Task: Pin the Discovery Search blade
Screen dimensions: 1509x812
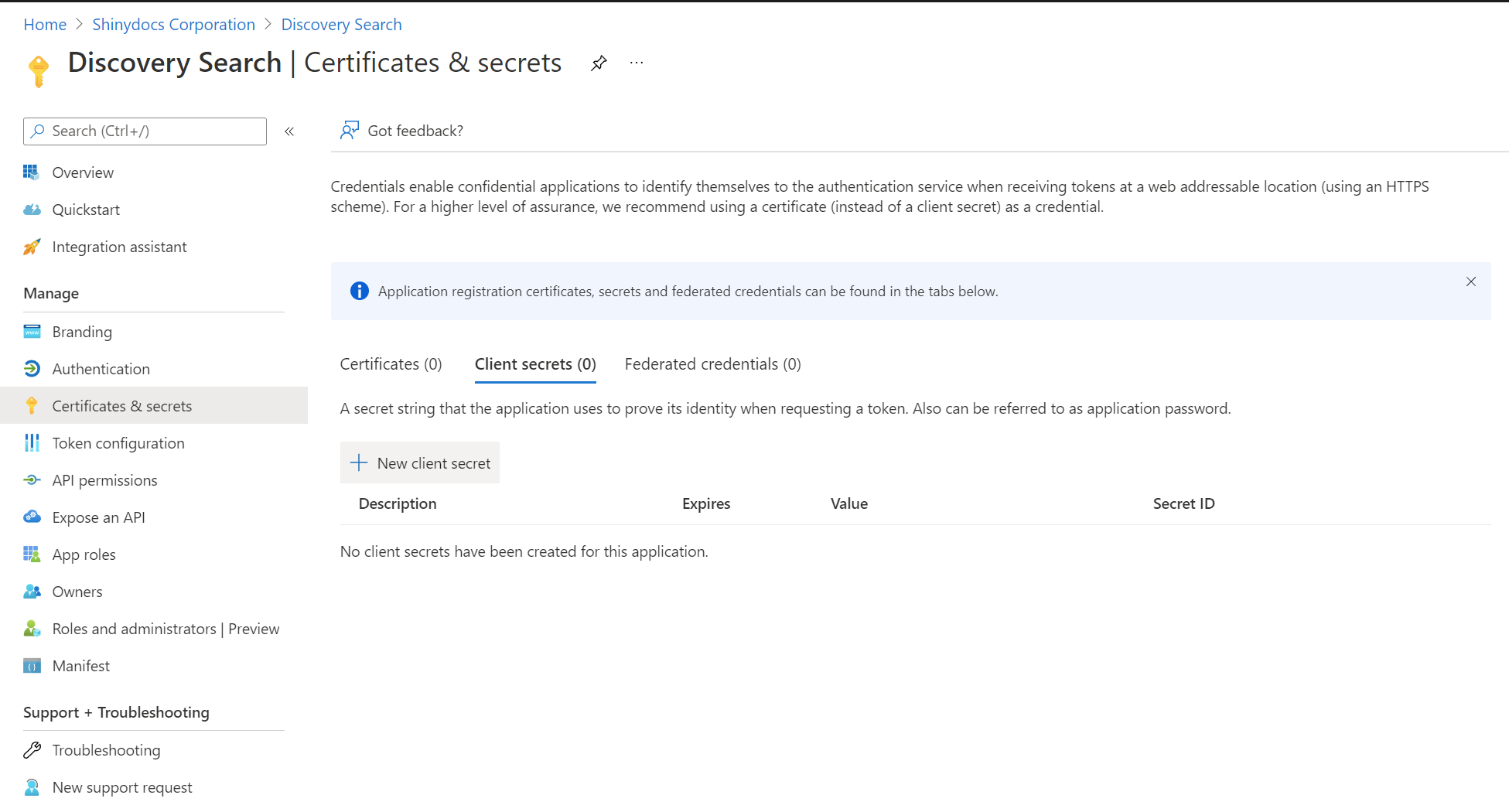Action: 599,63
